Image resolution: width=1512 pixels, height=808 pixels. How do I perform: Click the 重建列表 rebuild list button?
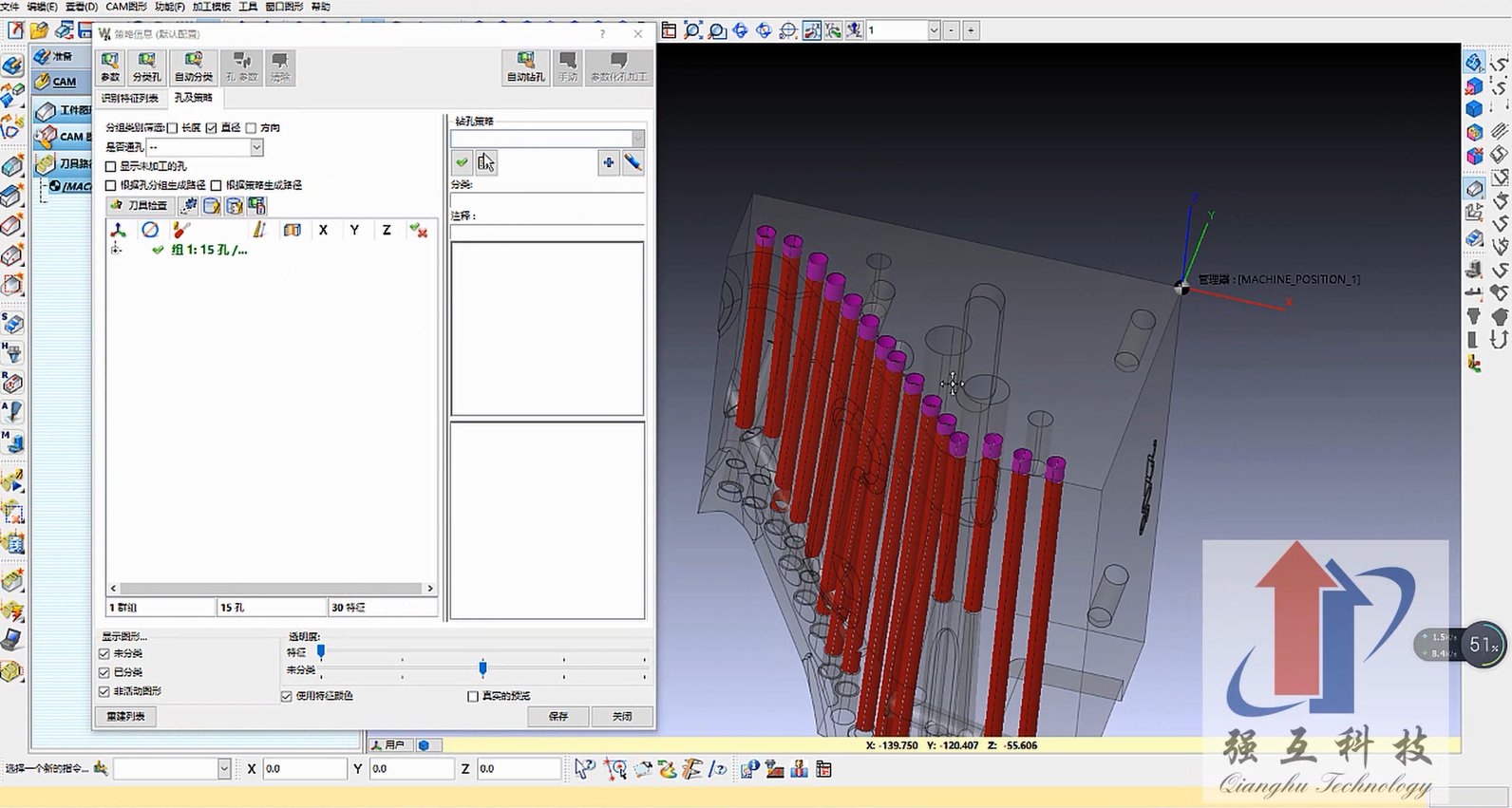[125, 716]
